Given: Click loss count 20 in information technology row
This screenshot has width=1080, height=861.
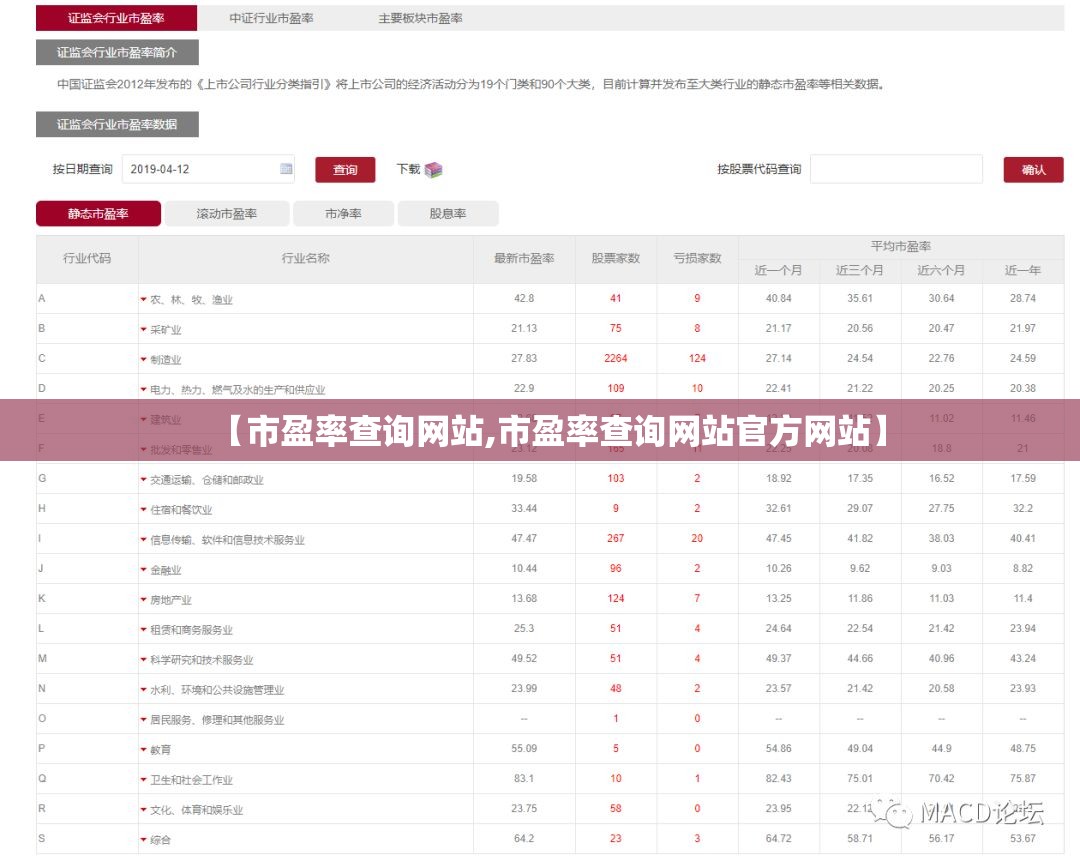Looking at the screenshot, I should (697, 538).
